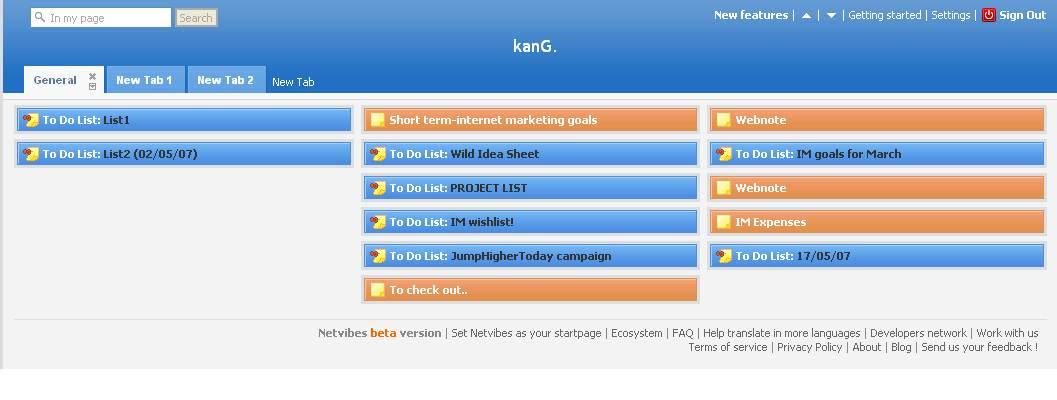Click the PROJECT LIST to-do icon
Screen dimensions: 1057x400
click(378, 188)
